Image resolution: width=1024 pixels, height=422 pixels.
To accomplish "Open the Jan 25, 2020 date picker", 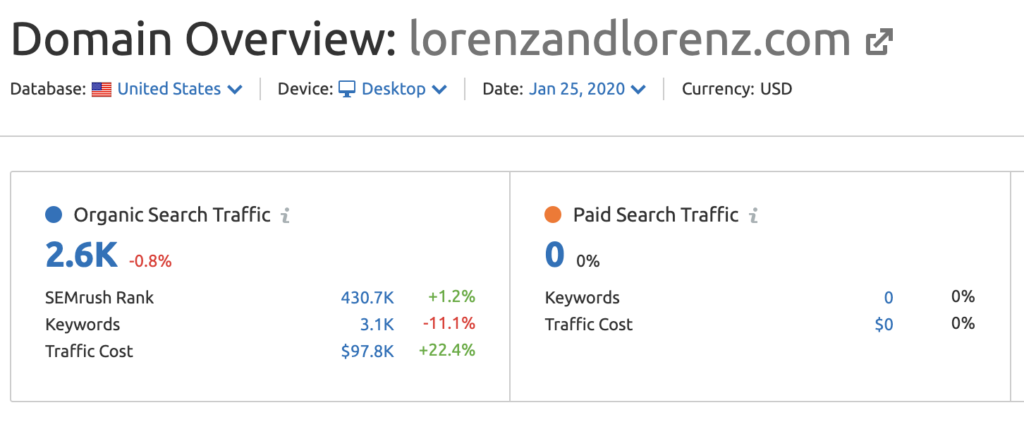I will pyautogui.click(x=586, y=89).
